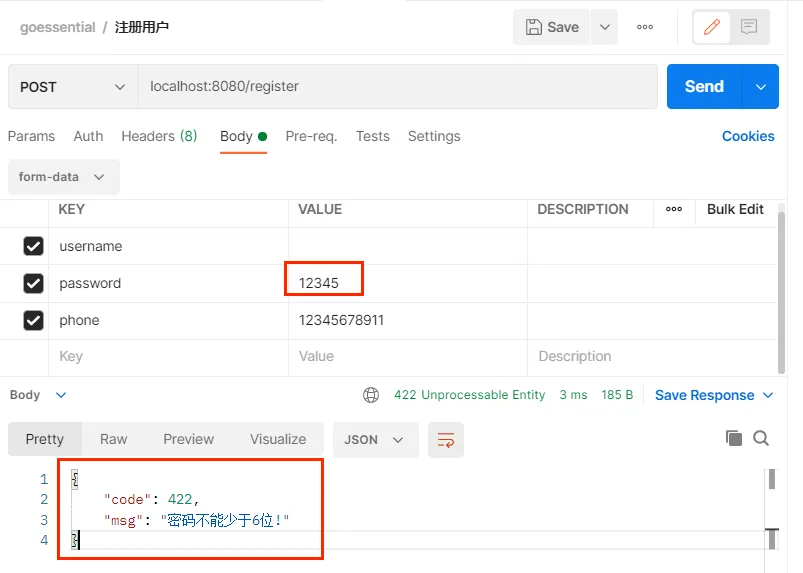Viewport: 803px width, 573px height.
Task: Click the 注册用户 request name
Action: pyautogui.click(x=142, y=27)
